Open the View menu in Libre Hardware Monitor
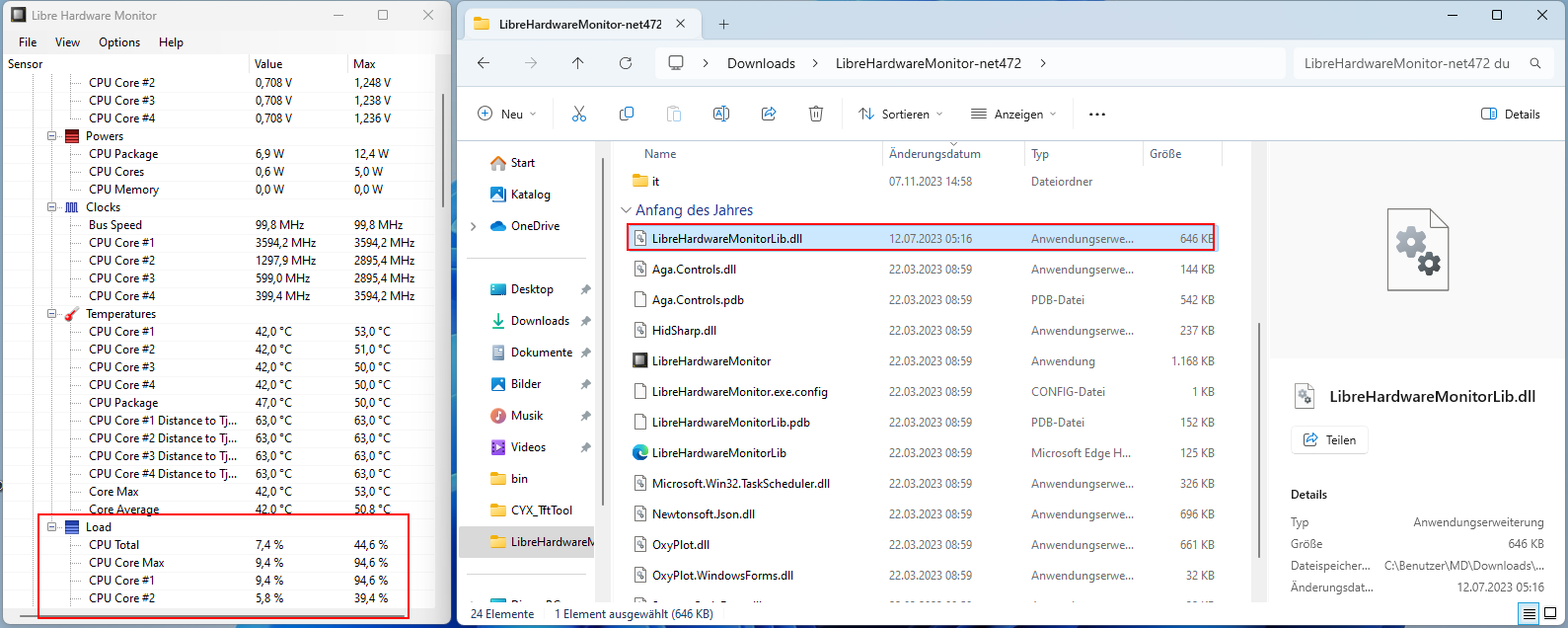The width and height of the screenshot is (1568, 628). 67,42
